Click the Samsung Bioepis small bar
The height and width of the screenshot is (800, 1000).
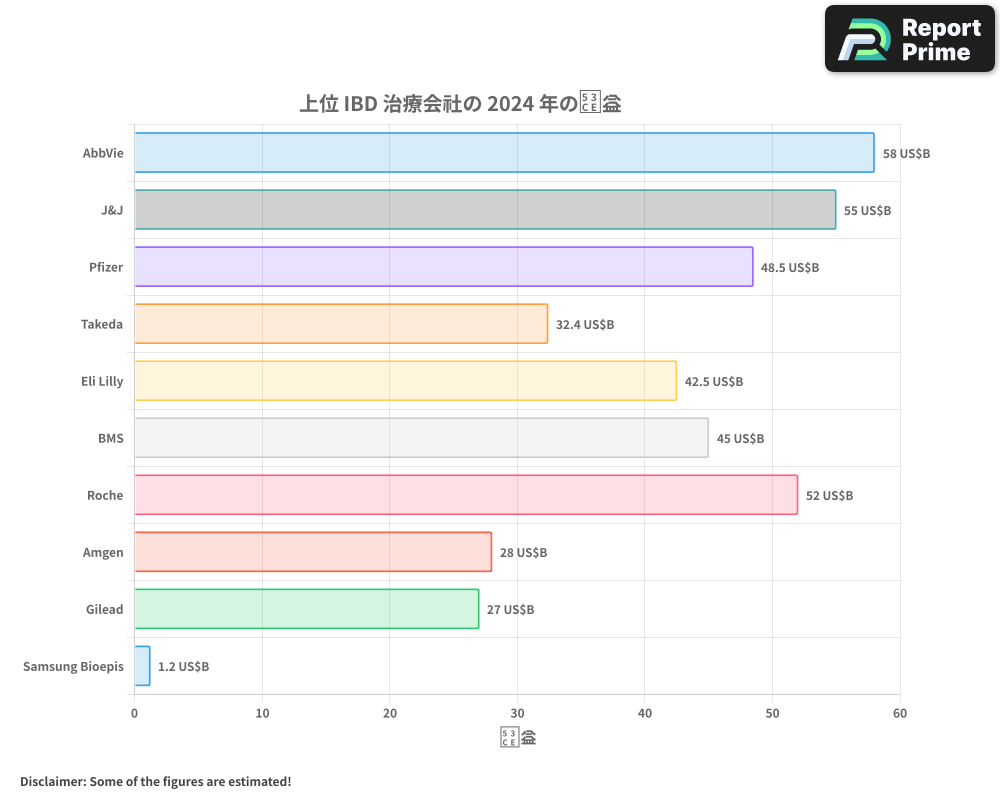click(141, 666)
